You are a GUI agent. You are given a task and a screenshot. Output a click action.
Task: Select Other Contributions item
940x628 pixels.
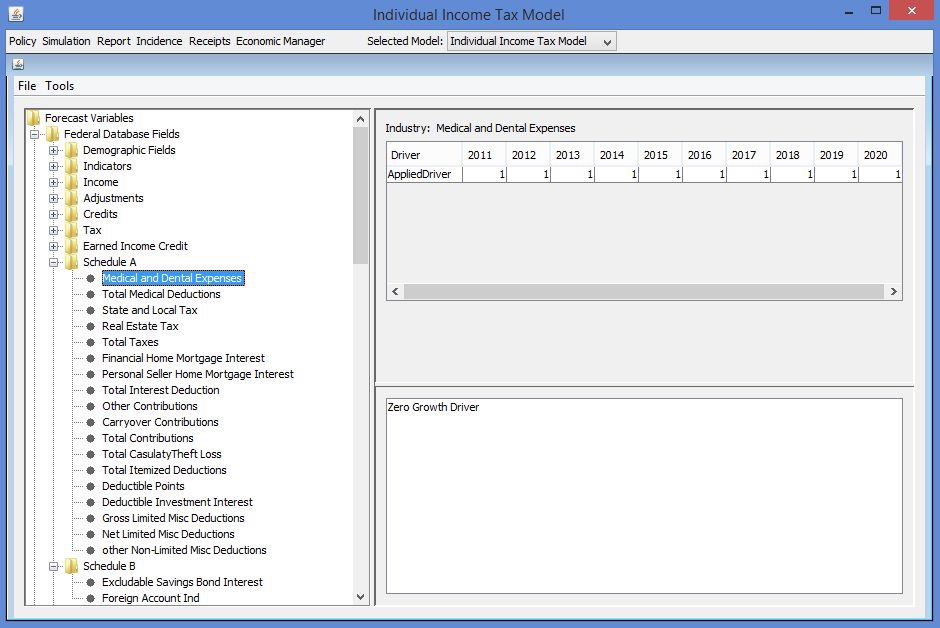[149, 406]
